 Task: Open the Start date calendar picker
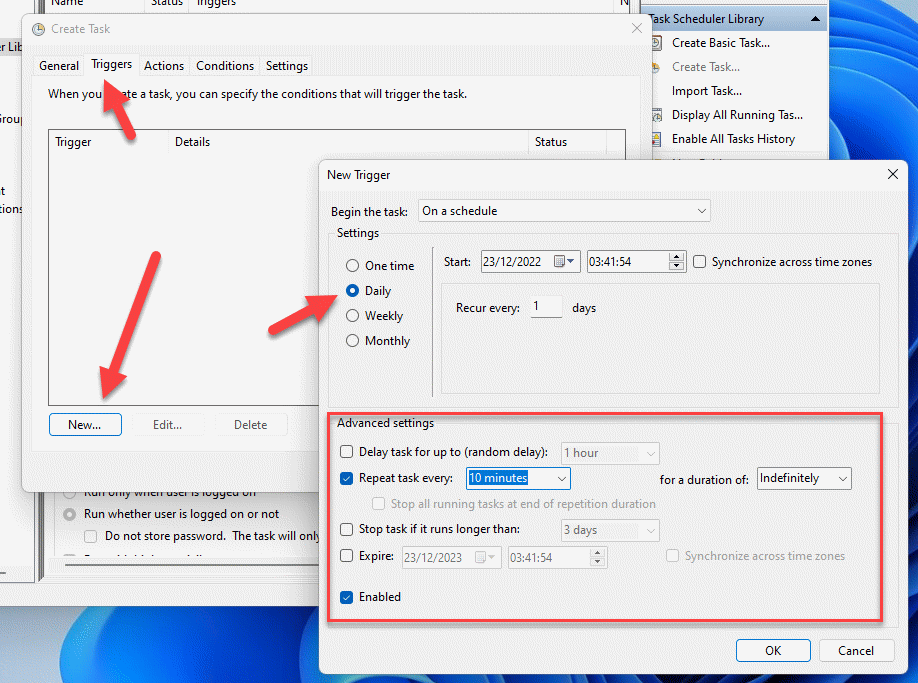[x=564, y=262]
